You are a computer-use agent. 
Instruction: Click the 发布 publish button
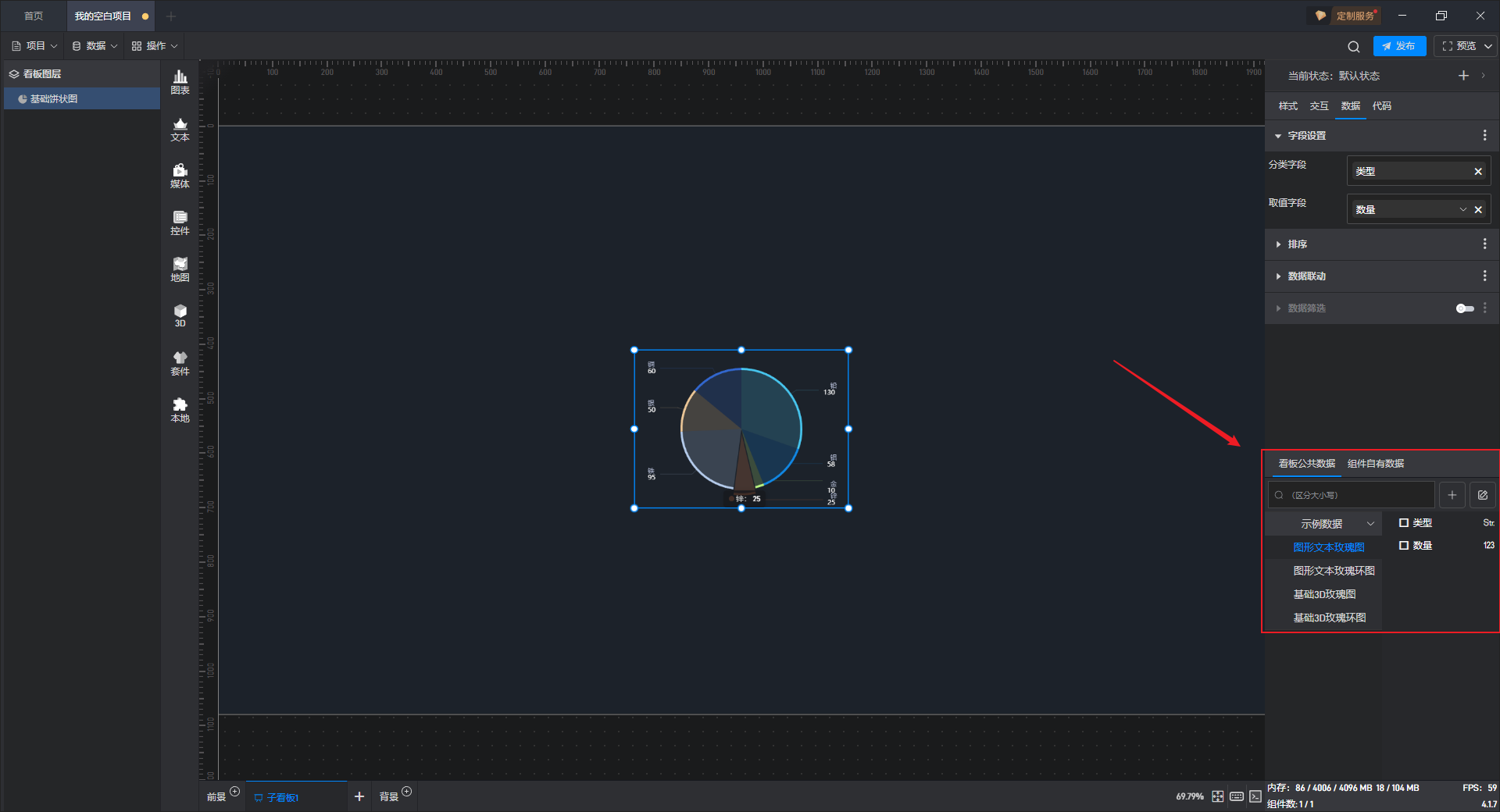(x=1398, y=46)
